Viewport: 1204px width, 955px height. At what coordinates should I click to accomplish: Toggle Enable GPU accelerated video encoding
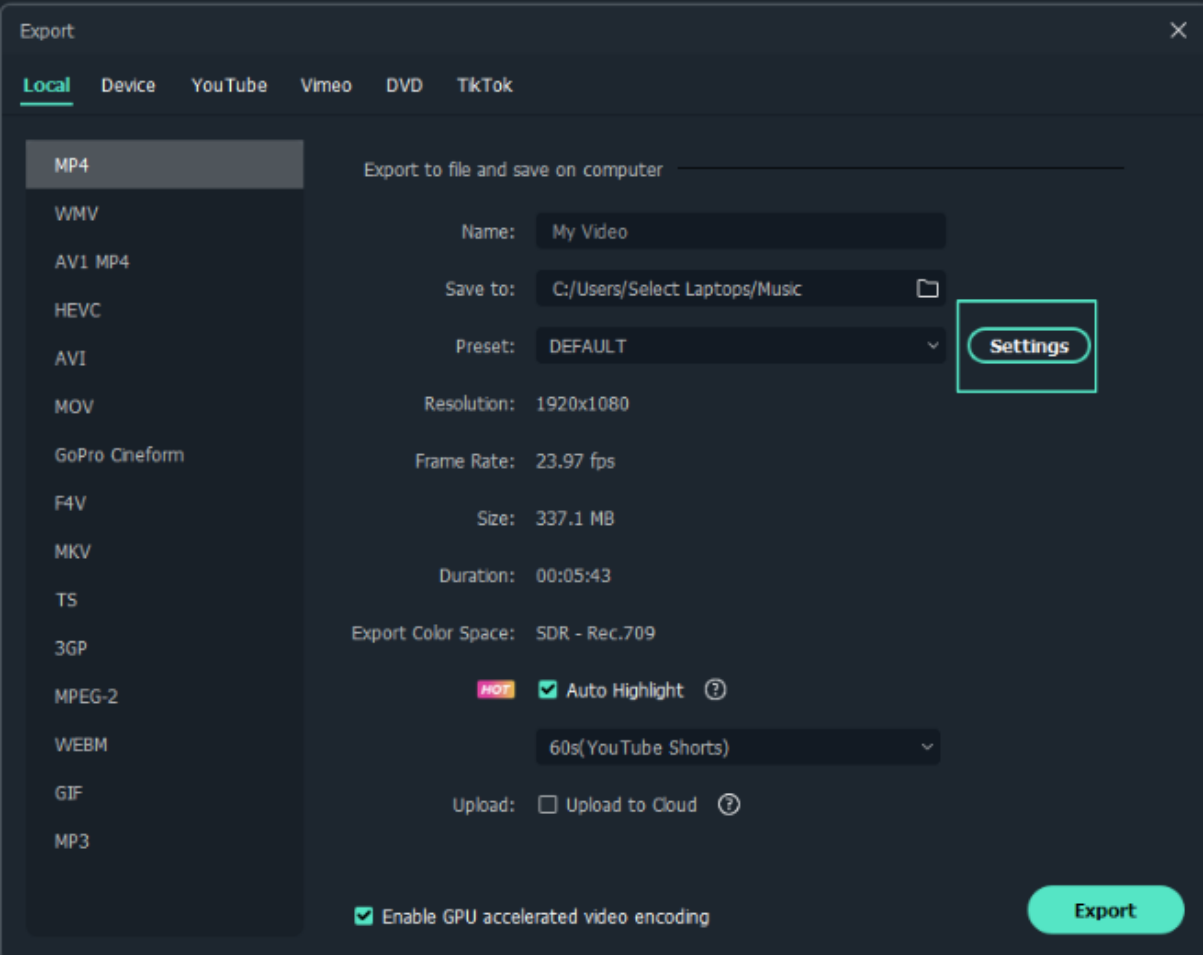pos(364,916)
